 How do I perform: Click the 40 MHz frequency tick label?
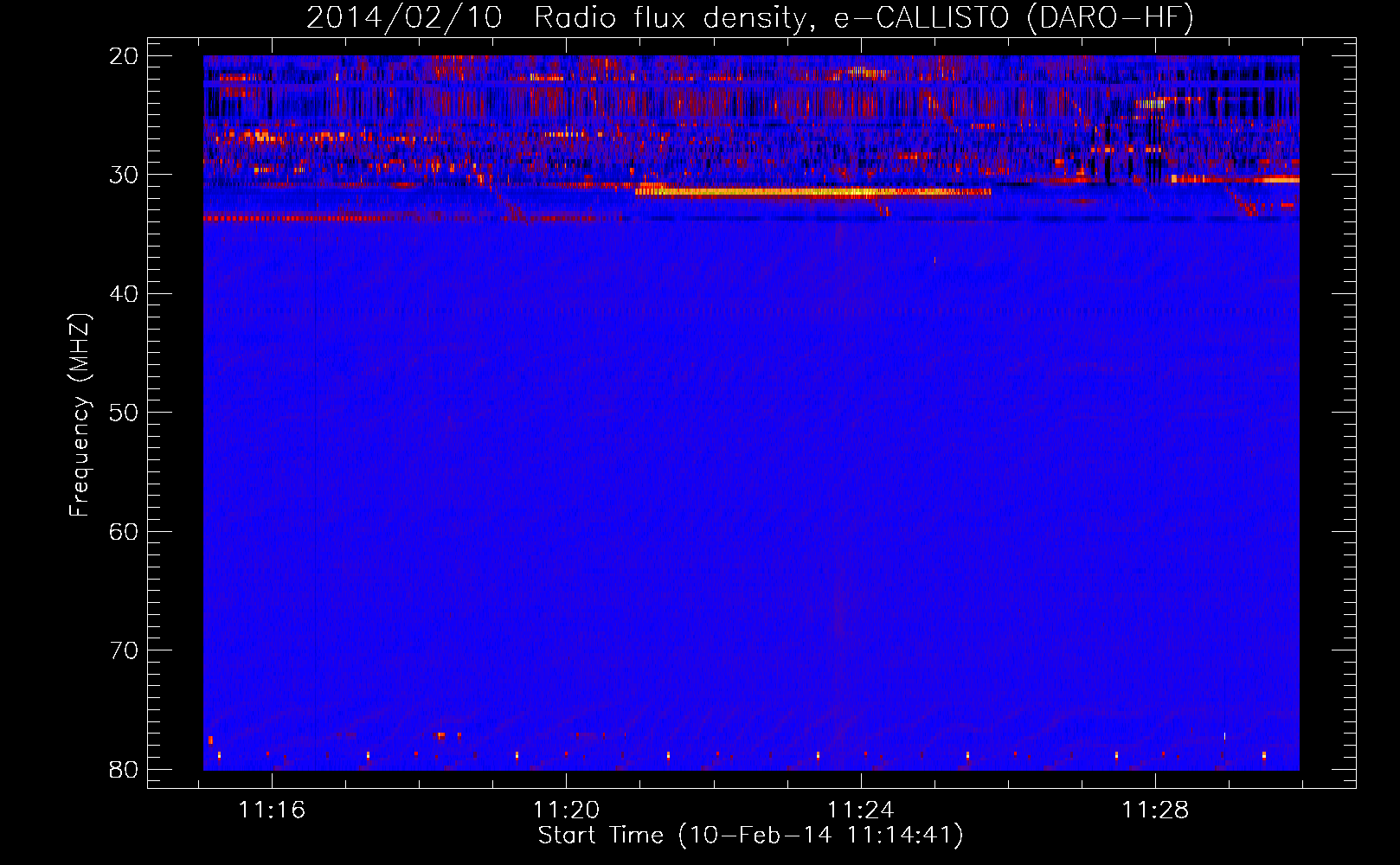coord(124,294)
